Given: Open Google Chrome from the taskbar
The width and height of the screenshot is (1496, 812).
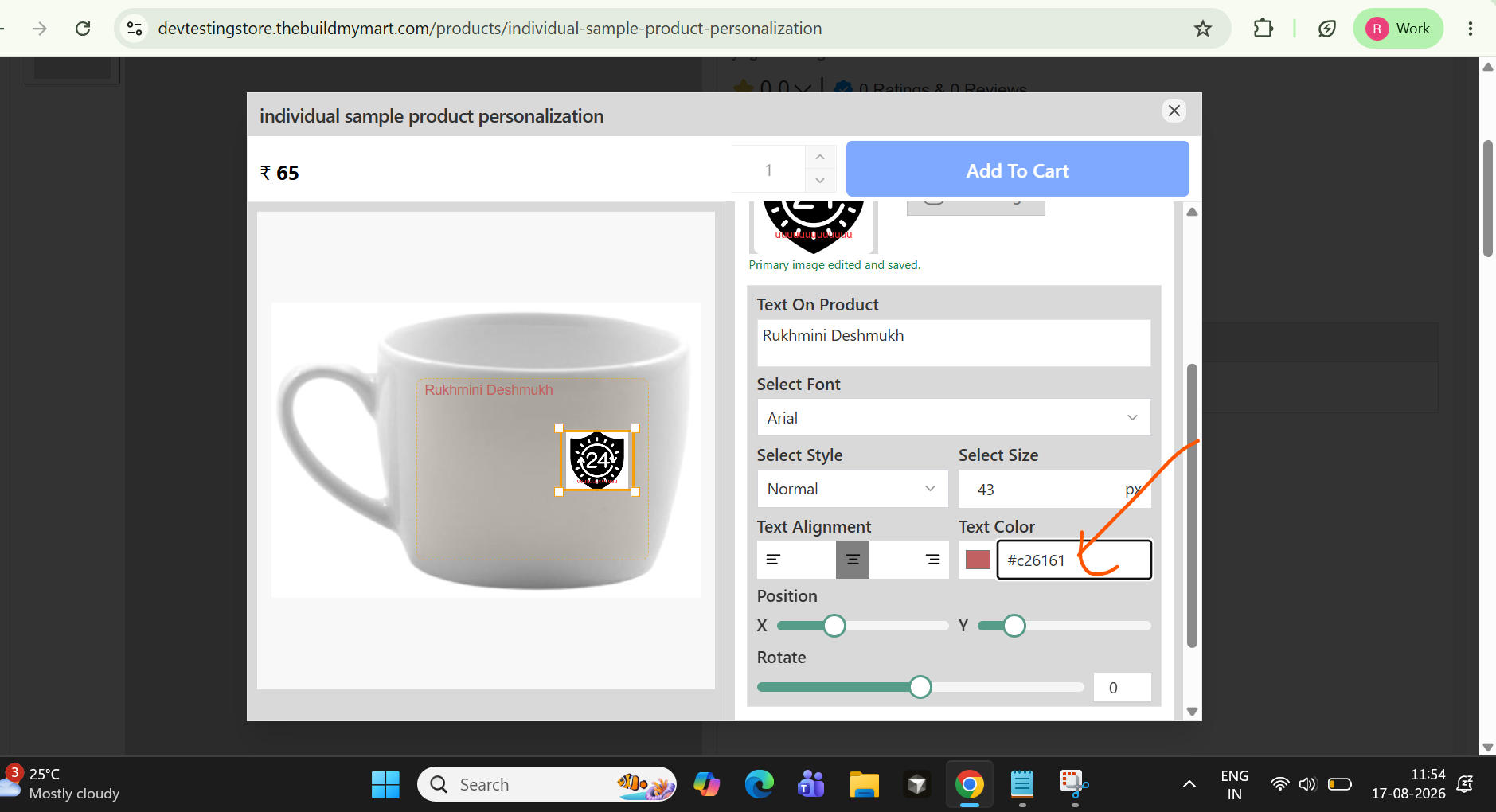Looking at the screenshot, I should pos(969,785).
